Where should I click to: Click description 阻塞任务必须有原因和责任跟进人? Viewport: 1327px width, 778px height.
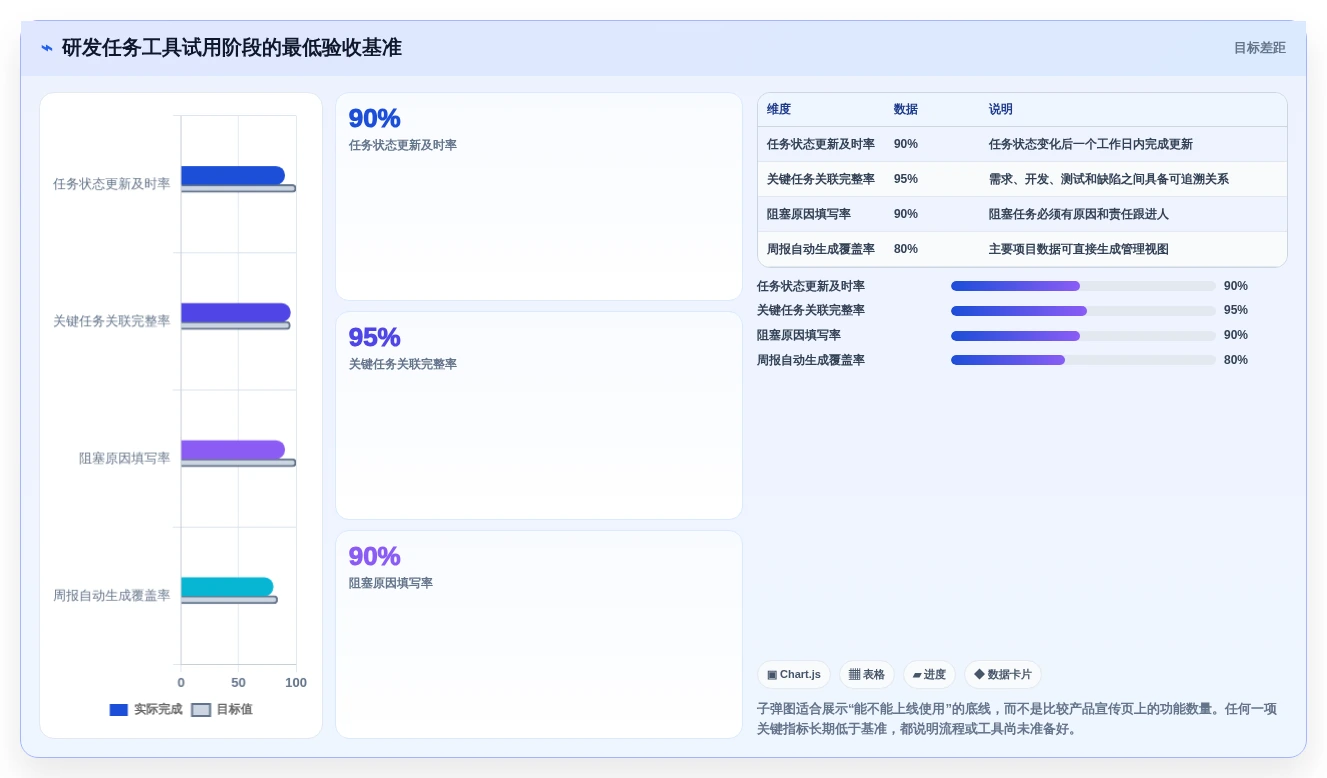pyautogui.click(x=1079, y=214)
